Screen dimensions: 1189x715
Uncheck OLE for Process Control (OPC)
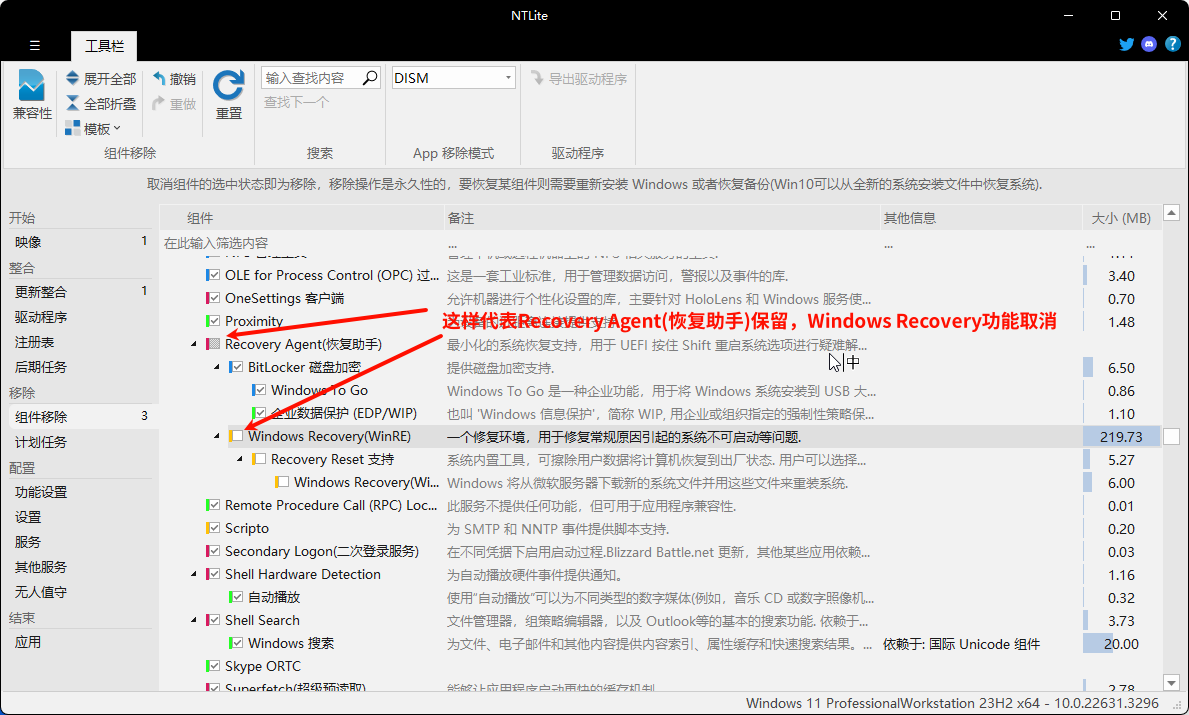(x=215, y=275)
